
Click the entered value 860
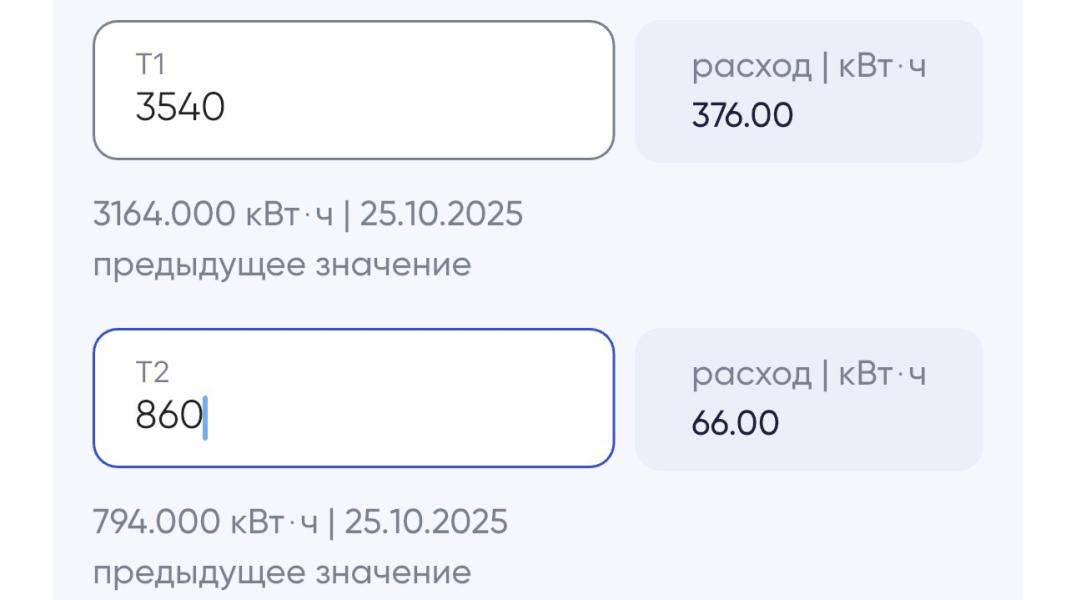click(169, 415)
